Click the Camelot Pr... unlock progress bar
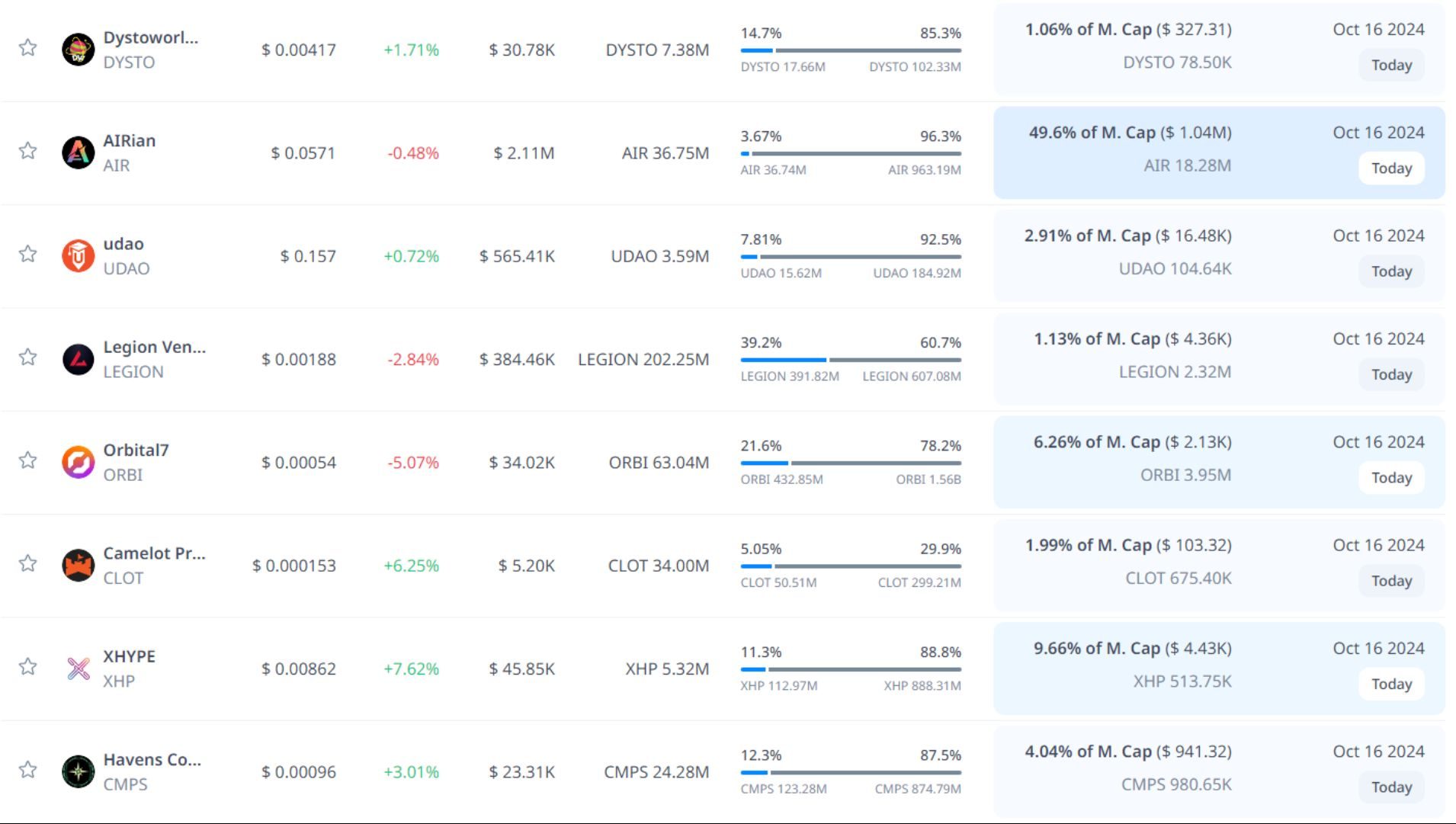The width and height of the screenshot is (1456, 824). (x=850, y=566)
